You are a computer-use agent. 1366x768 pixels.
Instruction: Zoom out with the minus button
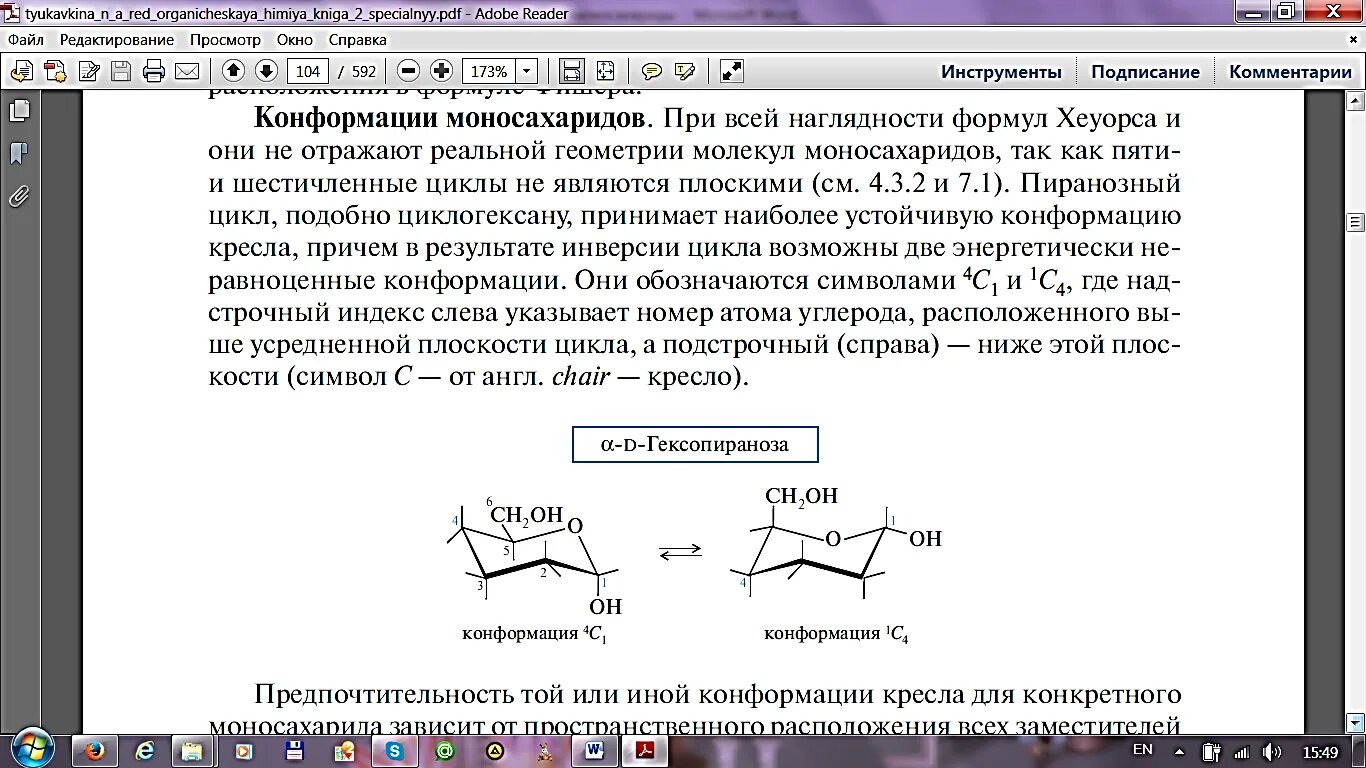pyautogui.click(x=407, y=71)
